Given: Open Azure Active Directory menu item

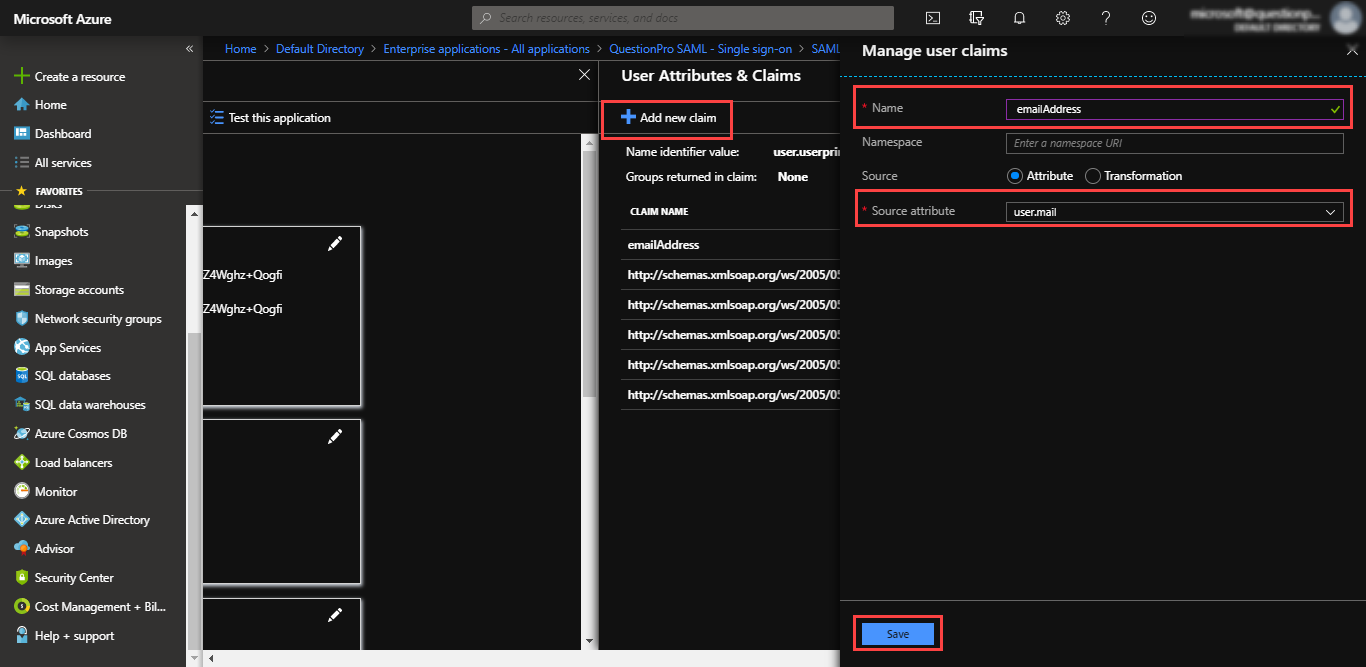Looking at the screenshot, I should point(92,520).
